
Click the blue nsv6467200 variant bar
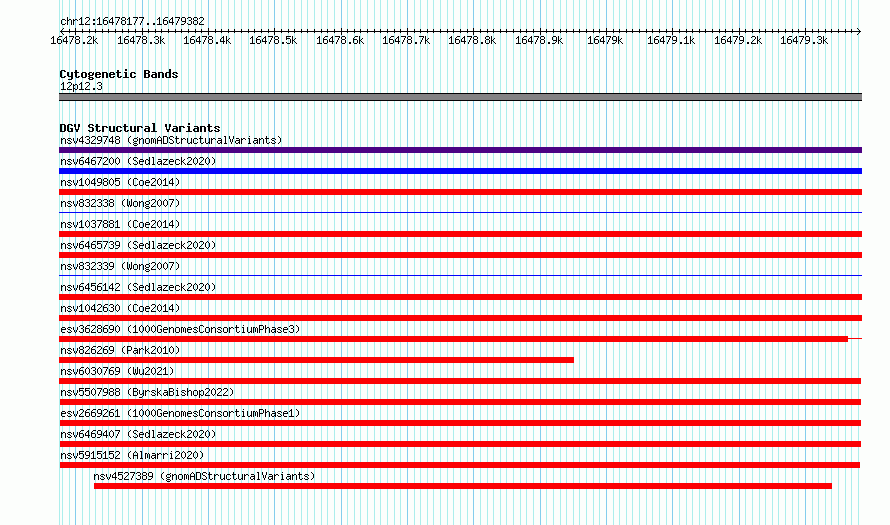(460, 171)
